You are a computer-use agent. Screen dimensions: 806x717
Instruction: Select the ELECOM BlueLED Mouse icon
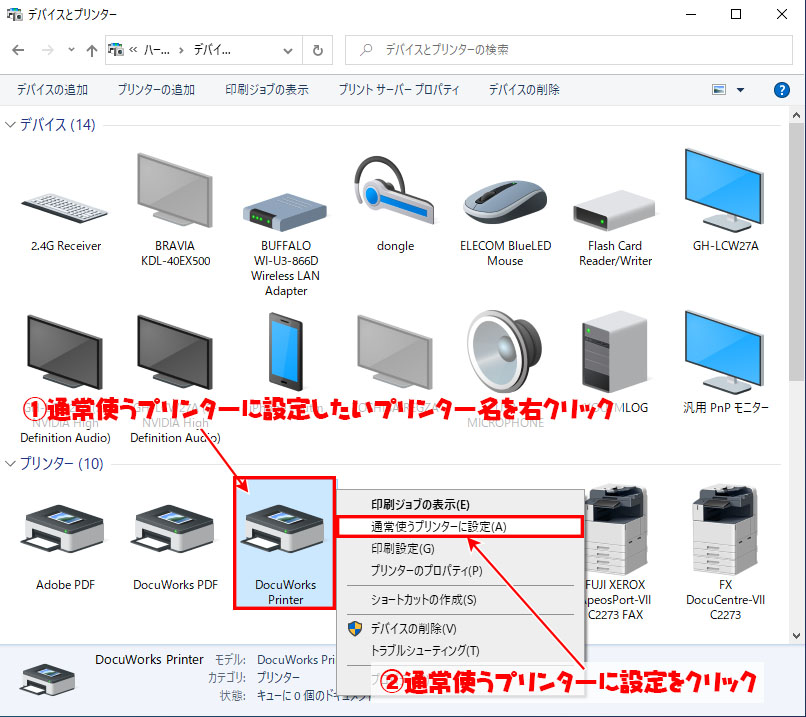505,201
